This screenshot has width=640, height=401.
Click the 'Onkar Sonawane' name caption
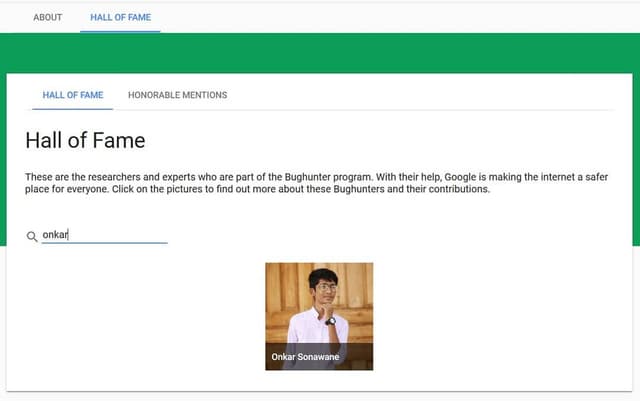[305, 357]
